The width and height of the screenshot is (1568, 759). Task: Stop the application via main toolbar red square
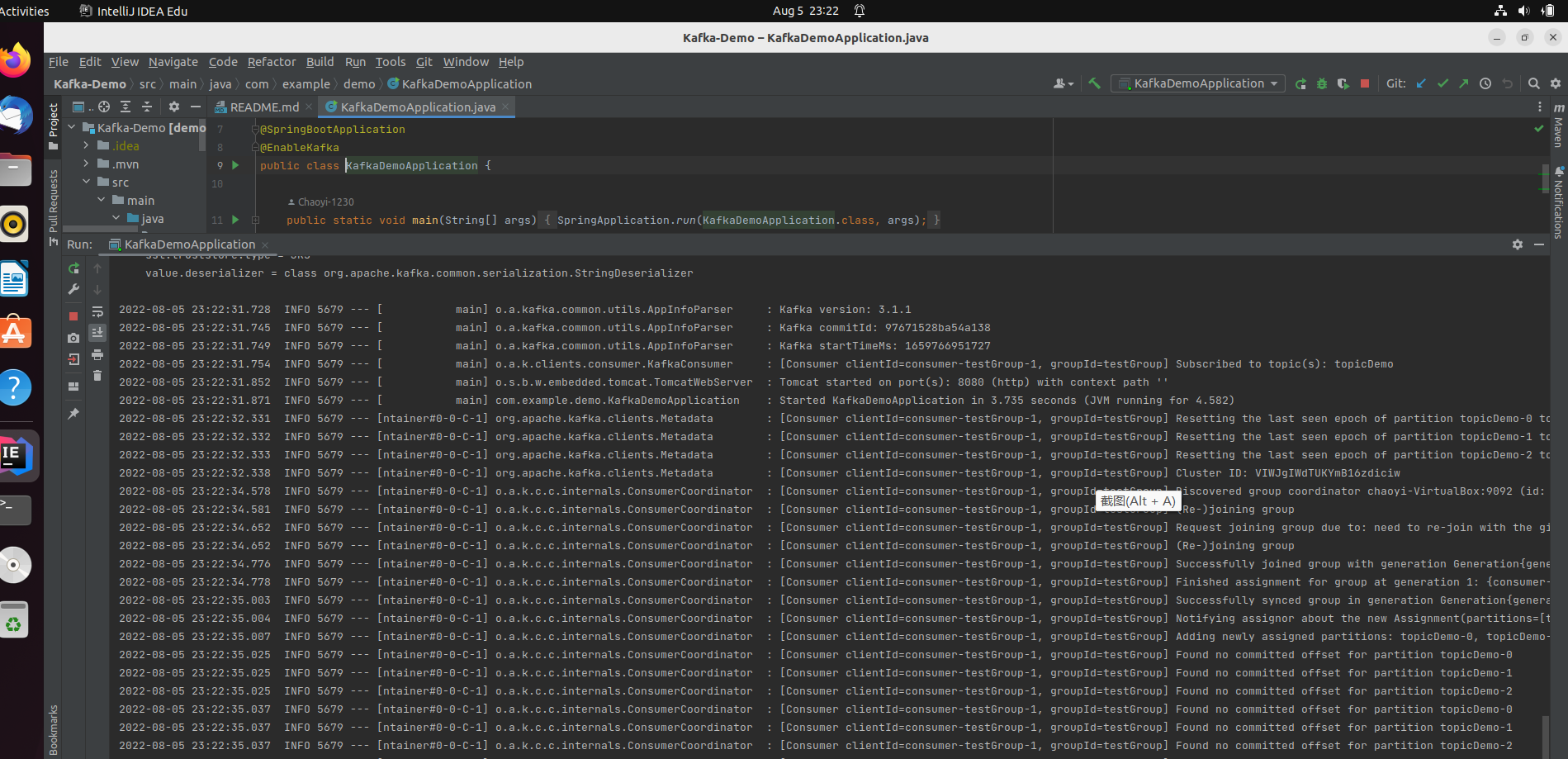click(1365, 83)
